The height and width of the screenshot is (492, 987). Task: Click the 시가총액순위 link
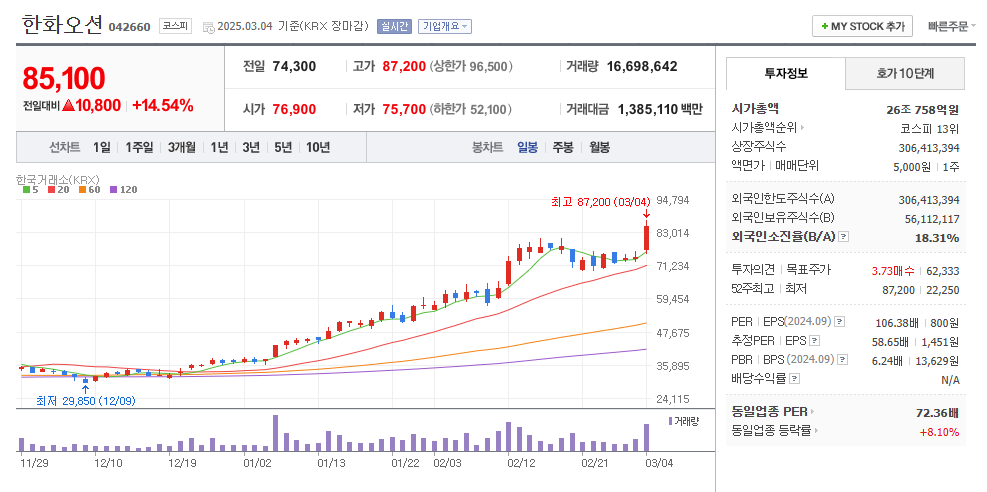(x=764, y=128)
